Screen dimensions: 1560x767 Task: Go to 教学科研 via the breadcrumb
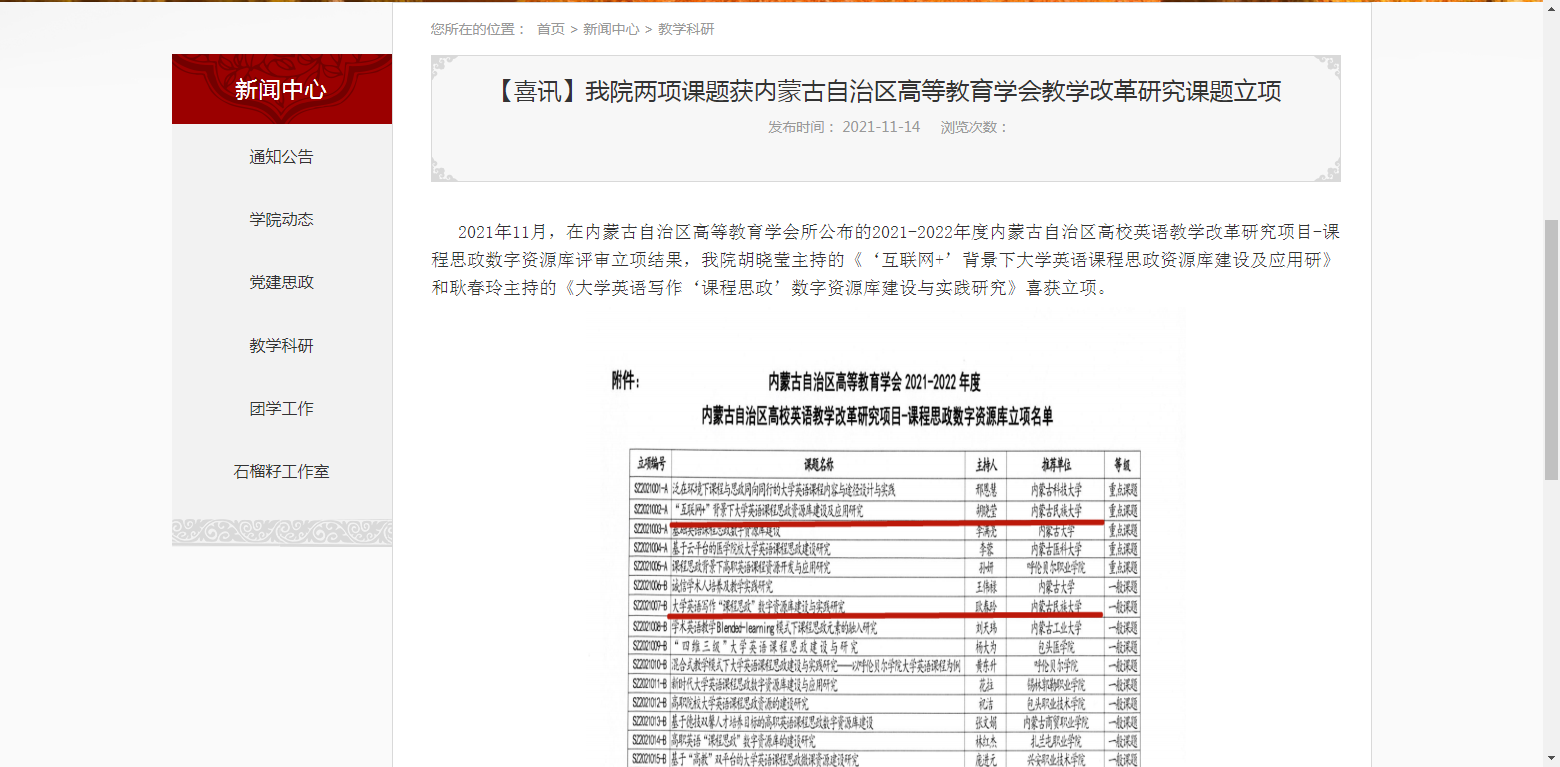click(686, 29)
